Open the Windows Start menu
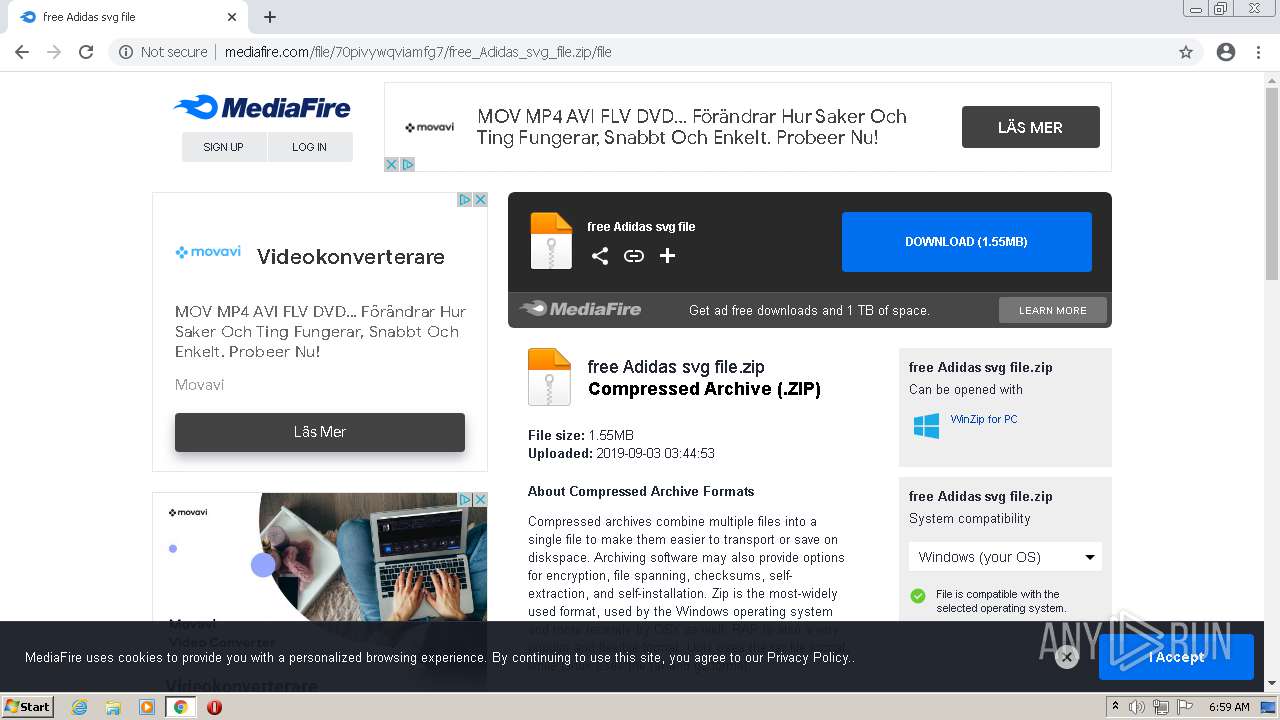1280x720 pixels. click(x=28, y=707)
